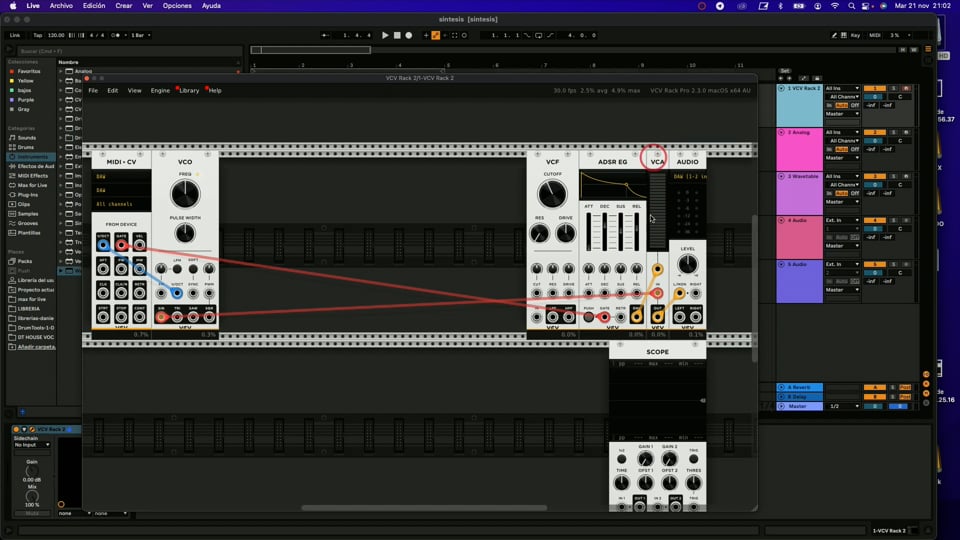
Task: Toggle the Link button
Action: pos(15,36)
